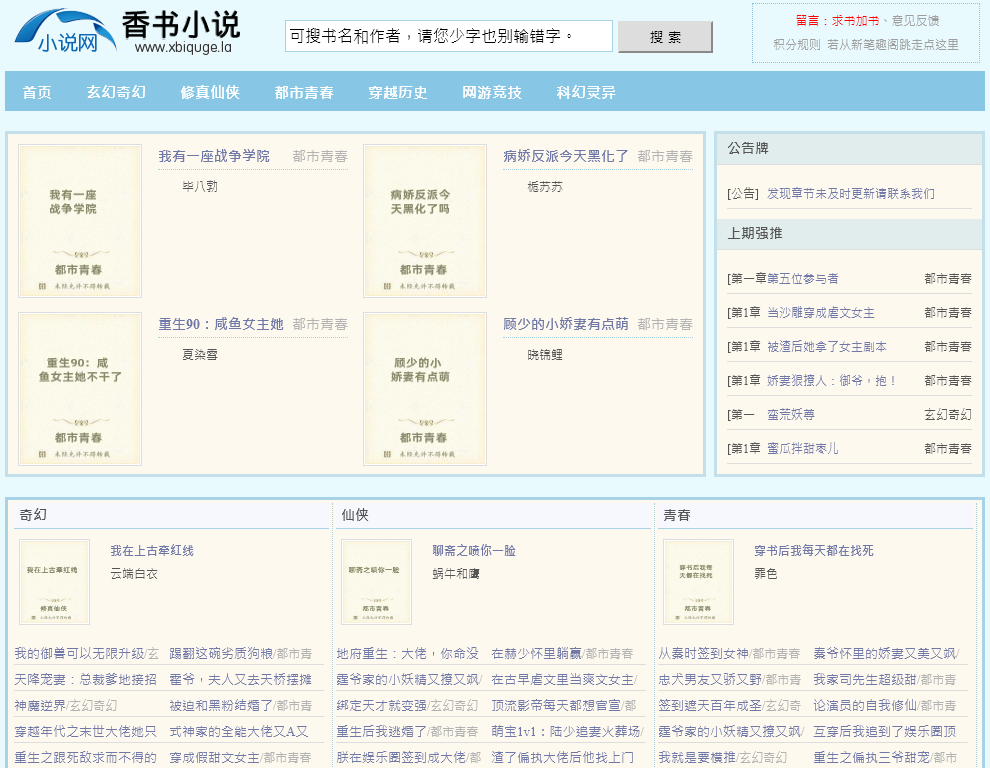Open the 穿书后我每天都在找死 cover thumbnail
This screenshot has height=768, width=990.
698,582
